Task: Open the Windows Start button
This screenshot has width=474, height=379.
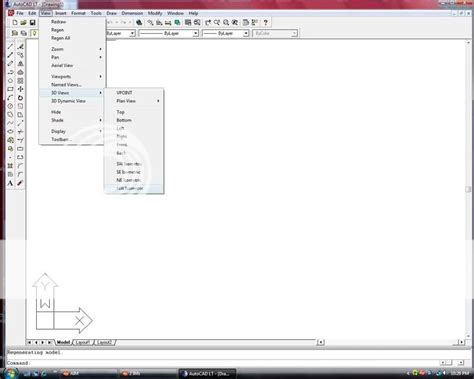Action: (11, 373)
